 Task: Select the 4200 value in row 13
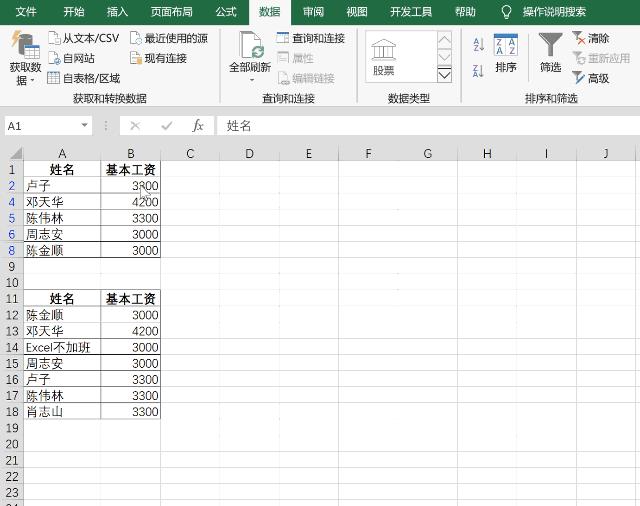point(131,331)
